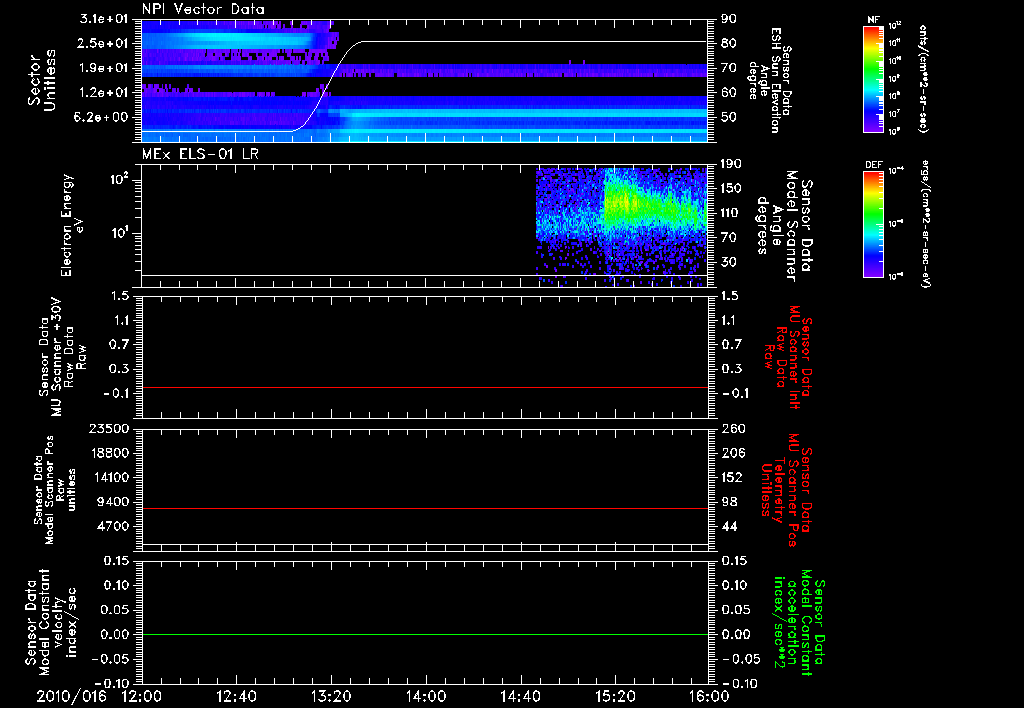Click the 'Electron Energy eV' axis title

72,225
